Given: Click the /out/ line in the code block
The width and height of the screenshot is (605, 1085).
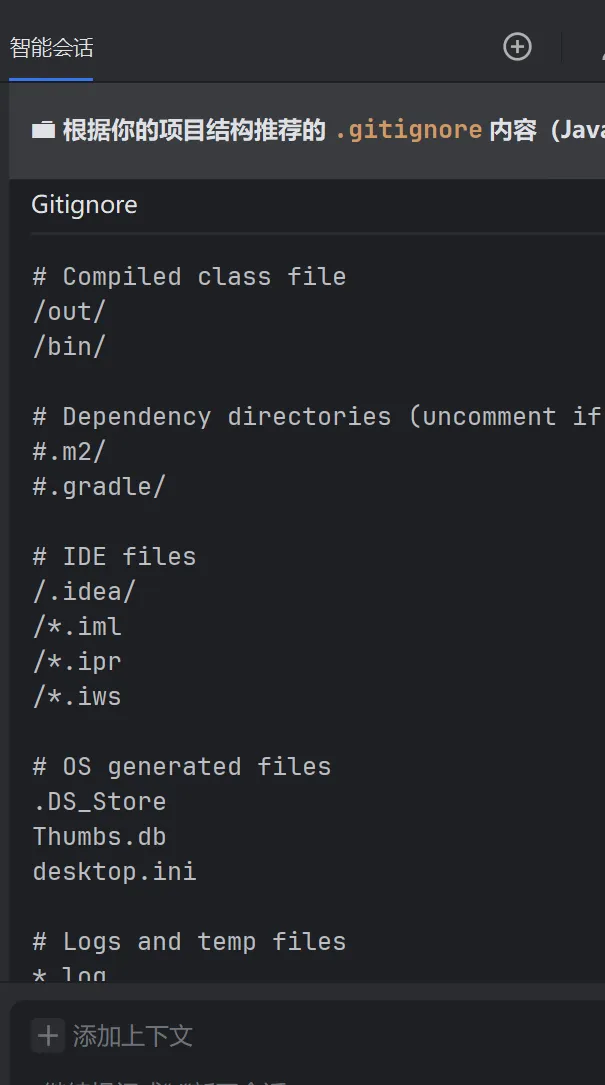Looking at the screenshot, I should coord(69,311).
